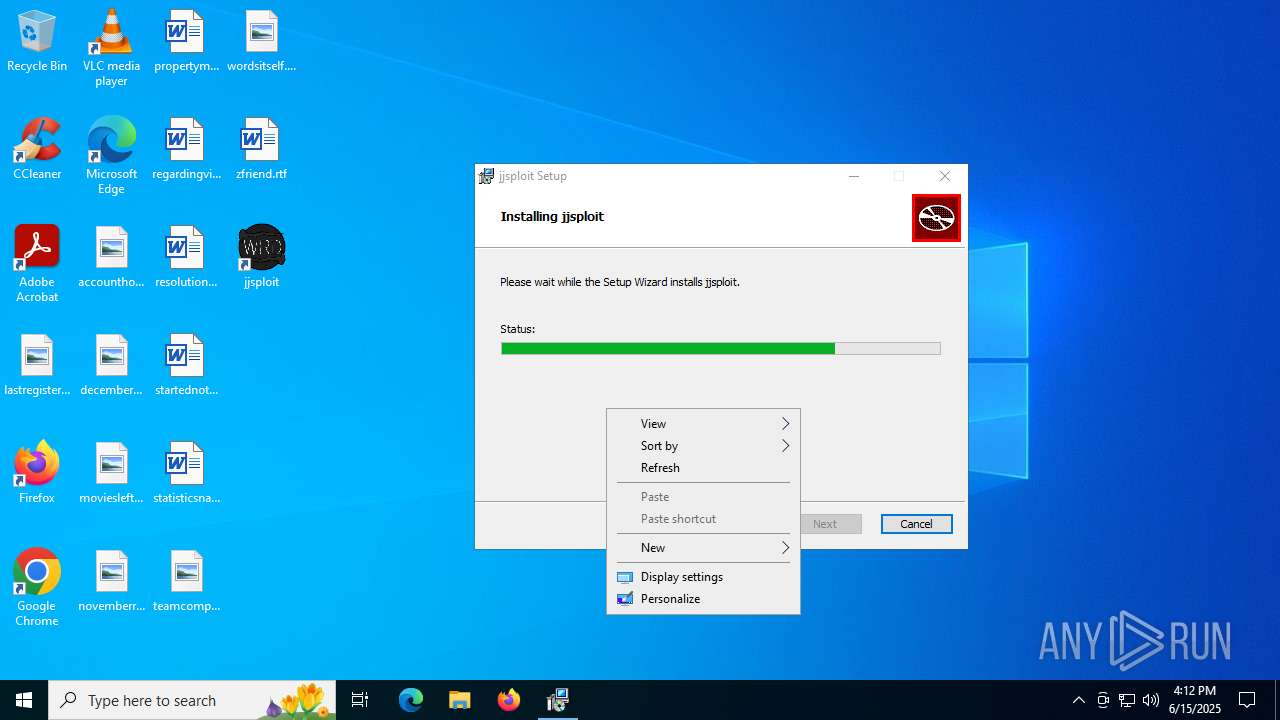Click the Show desktop sliver
Image resolution: width=1280 pixels, height=720 pixels.
tap(1277, 700)
